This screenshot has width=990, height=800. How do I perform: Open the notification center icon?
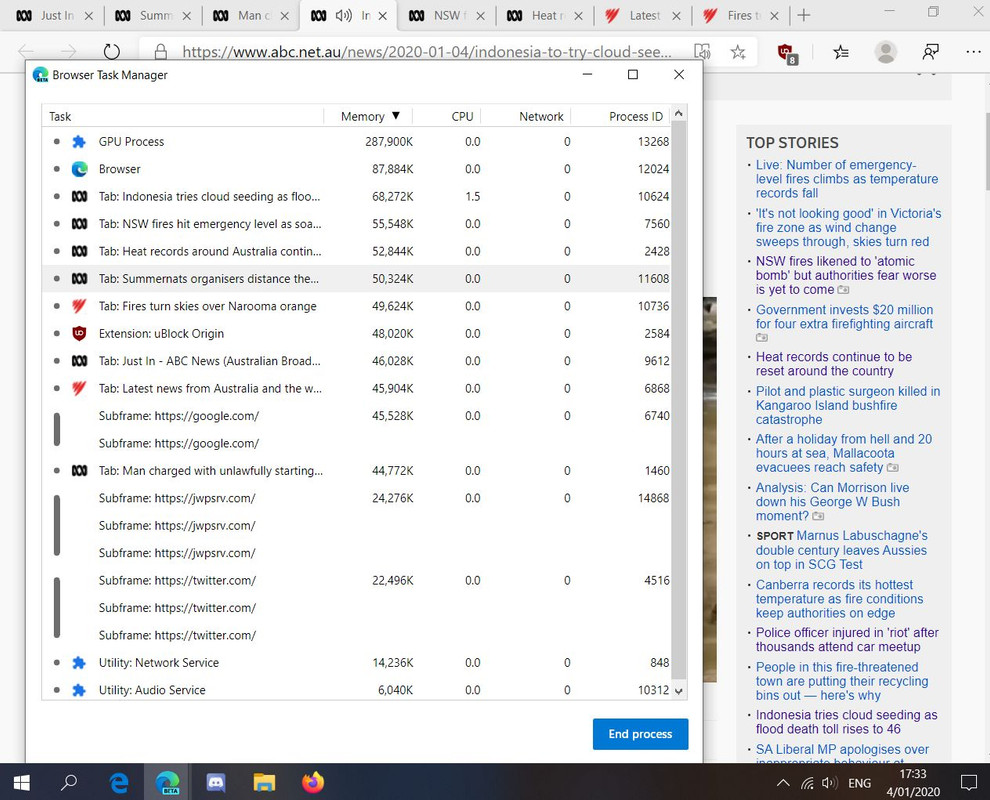pyautogui.click(x=968, y=783)
